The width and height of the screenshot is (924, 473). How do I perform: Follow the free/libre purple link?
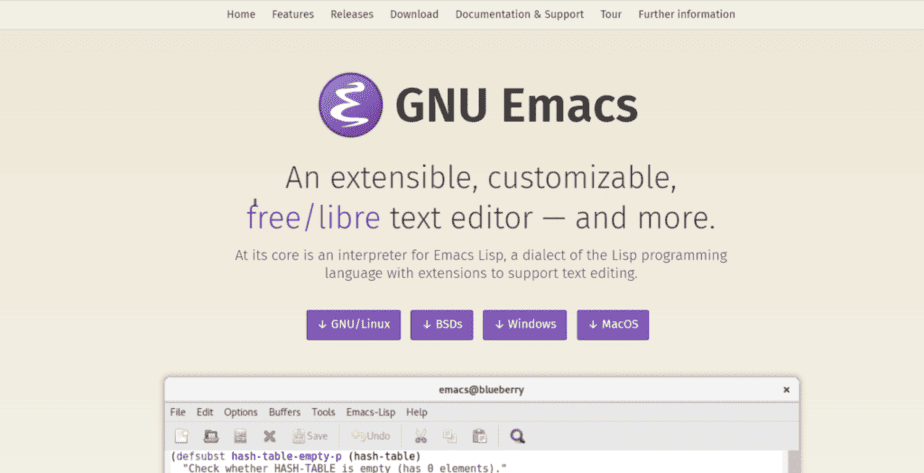314,217
